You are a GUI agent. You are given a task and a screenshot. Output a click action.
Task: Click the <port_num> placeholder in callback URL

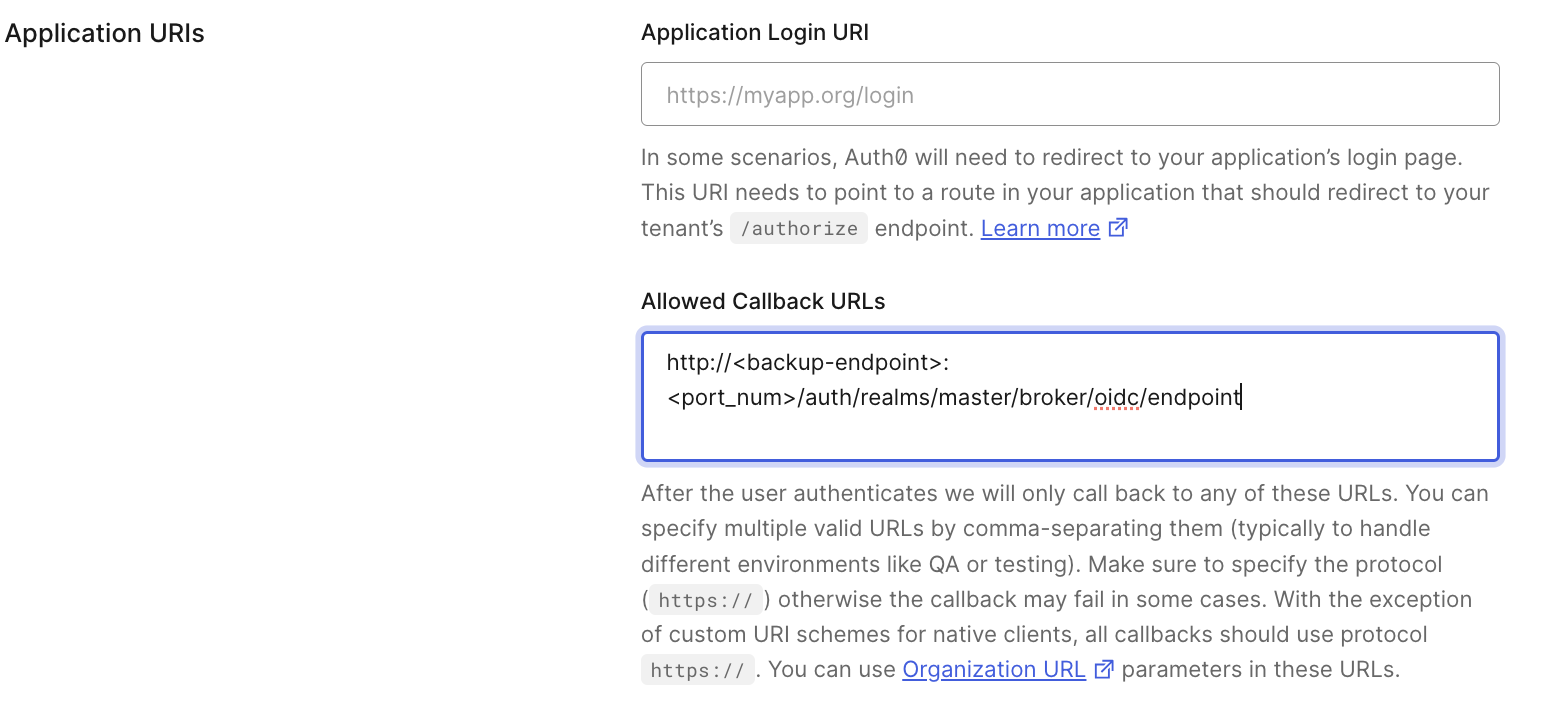tap(731, 398)
